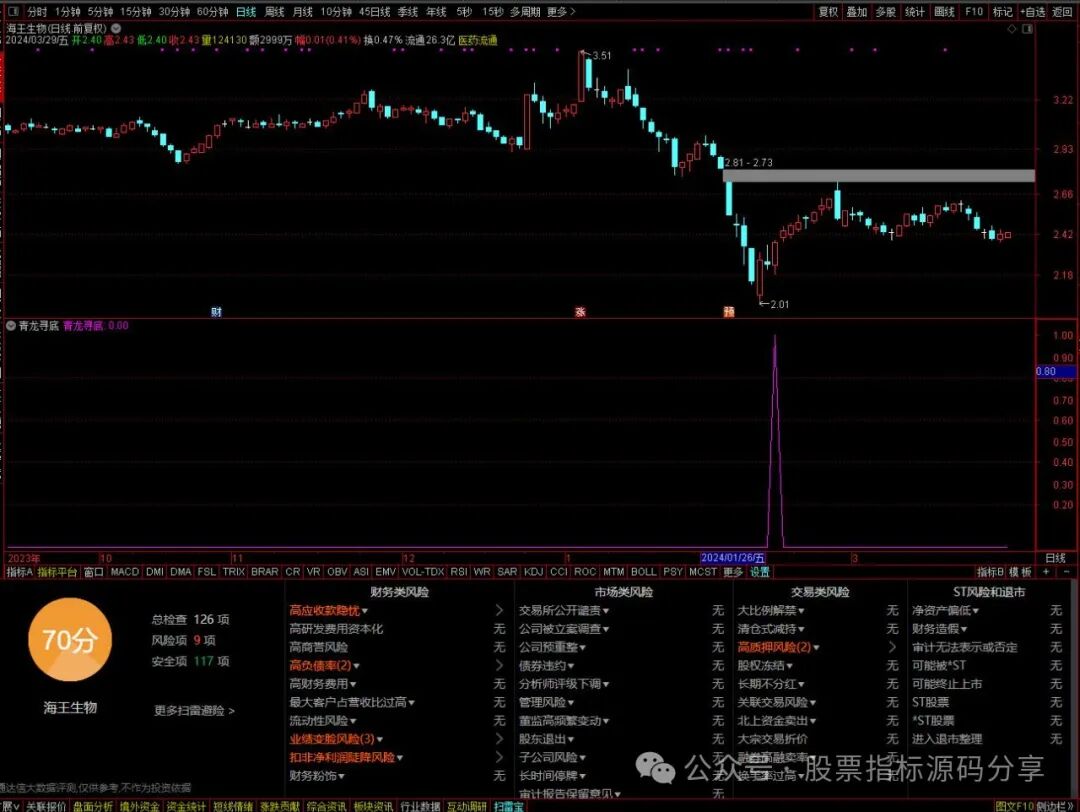
Task: Click the 涨 event marker on chart
Action: pos(581,312)
